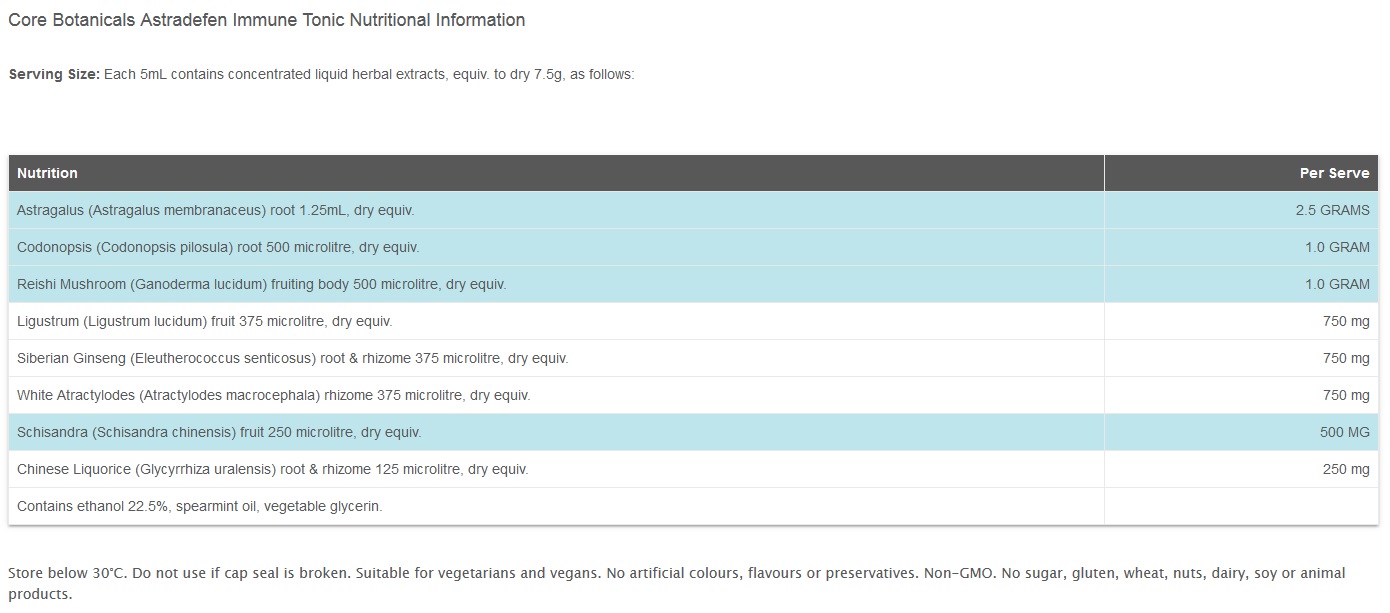Viewport: 1390px width, 613px height.
Task: Click the Store below 30°C storage note
Action: coord(677,584)
